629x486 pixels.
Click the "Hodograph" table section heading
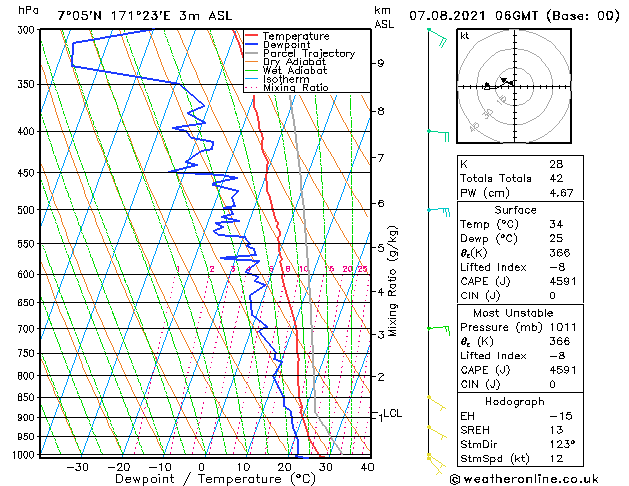coord(515,401)
